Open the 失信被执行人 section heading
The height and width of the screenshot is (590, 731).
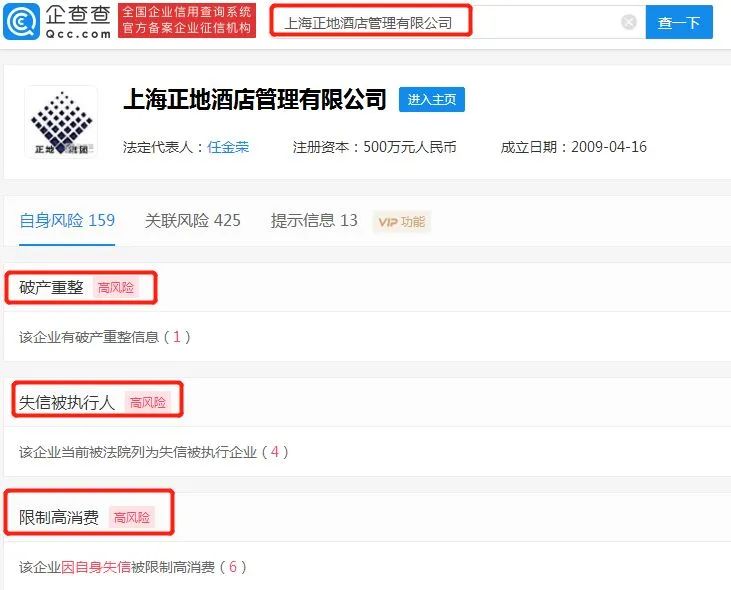pos(67,402)
